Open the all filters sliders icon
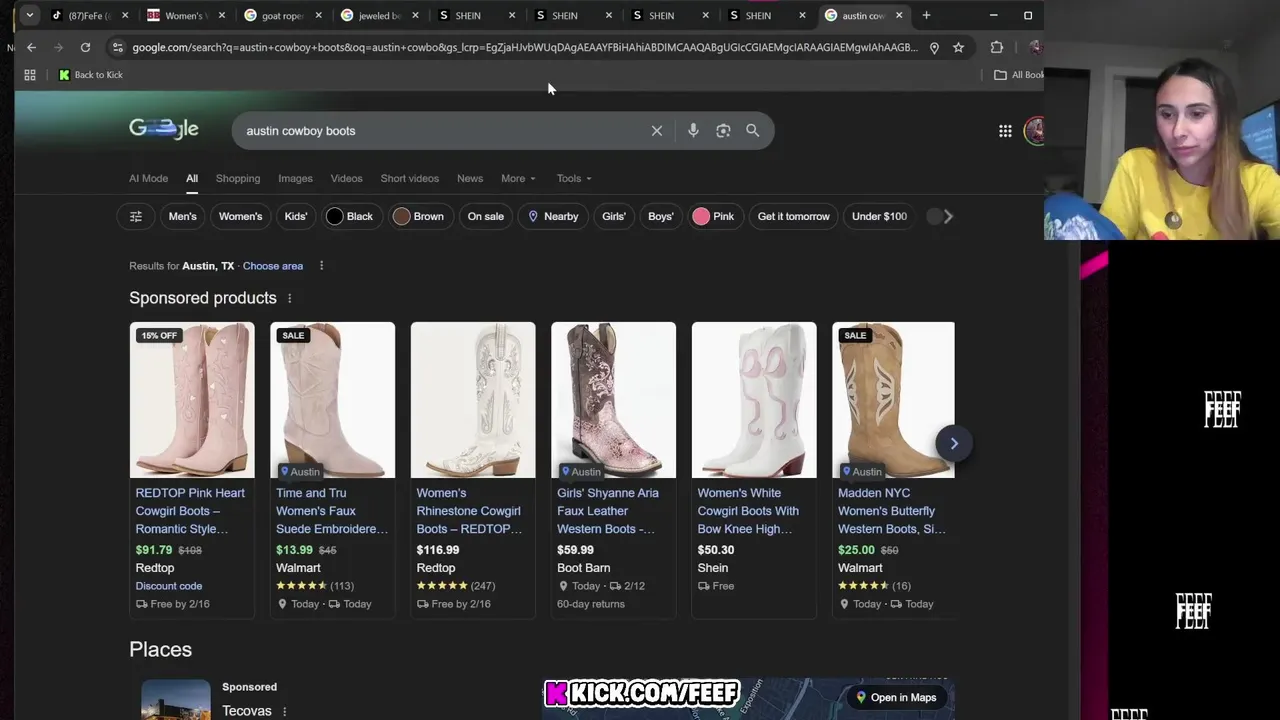 136,216
